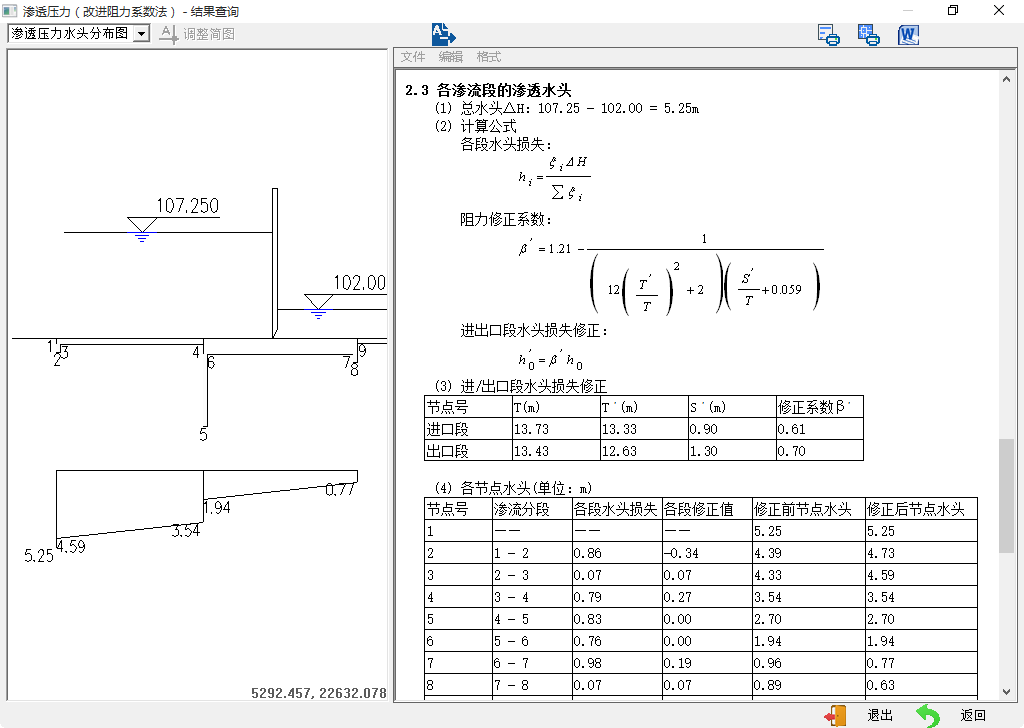Click the 3.54 label in the pressure diagram

(x=186, y=531)
